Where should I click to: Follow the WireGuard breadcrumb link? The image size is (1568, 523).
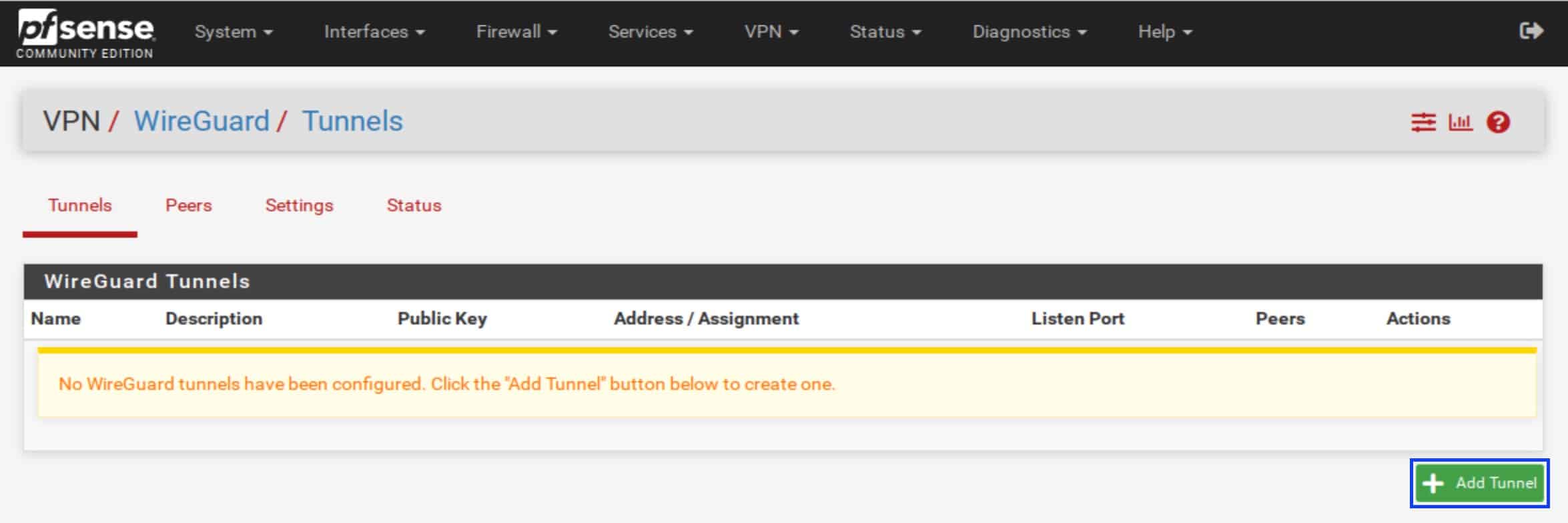click(x=202, y=121)
